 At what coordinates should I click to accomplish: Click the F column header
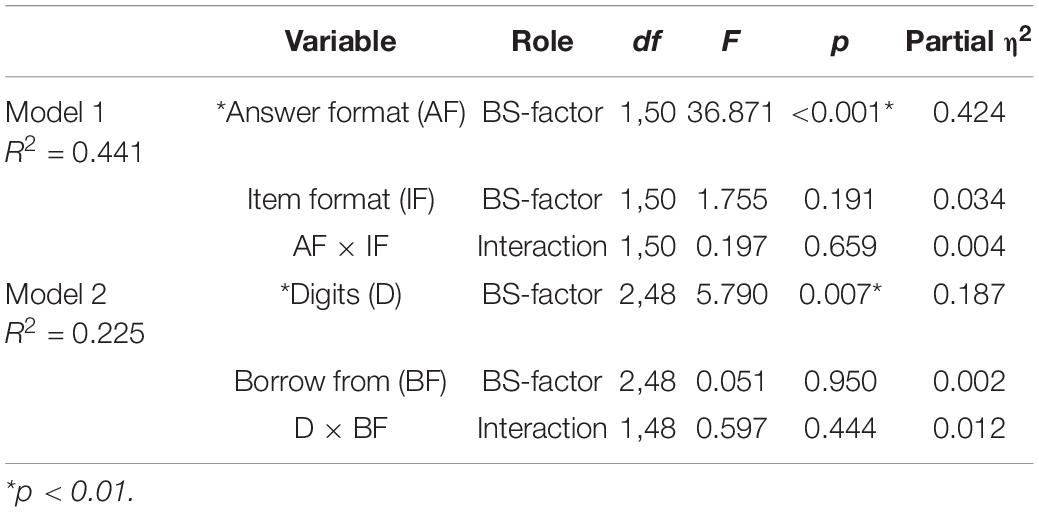click(730, 42)
